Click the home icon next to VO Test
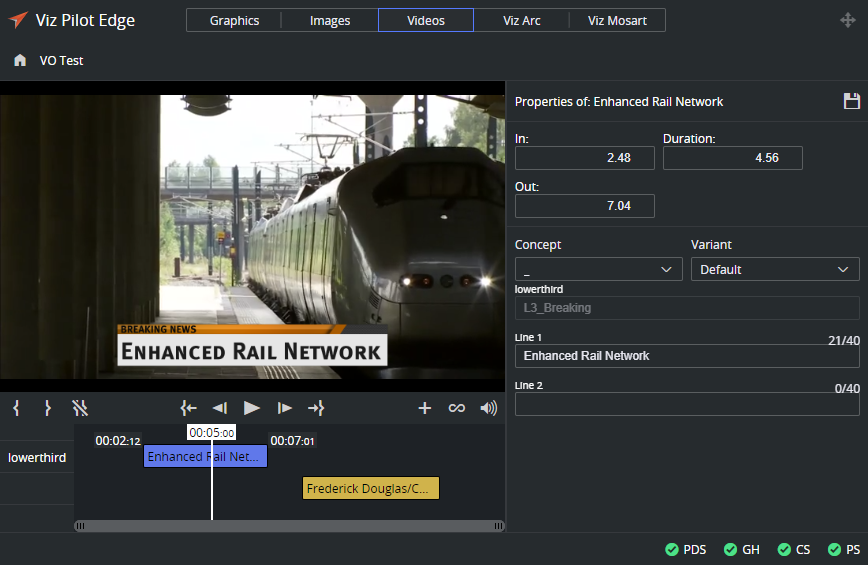Image resolution: width=868 pixels, height=565 pixels. click(20, 61)
